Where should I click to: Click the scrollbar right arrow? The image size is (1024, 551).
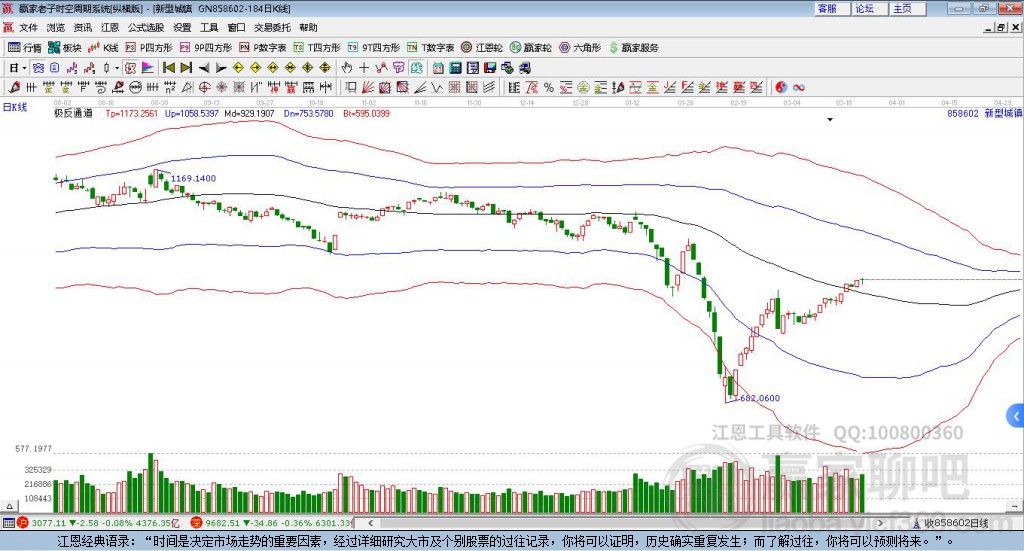tap(880, 523)
